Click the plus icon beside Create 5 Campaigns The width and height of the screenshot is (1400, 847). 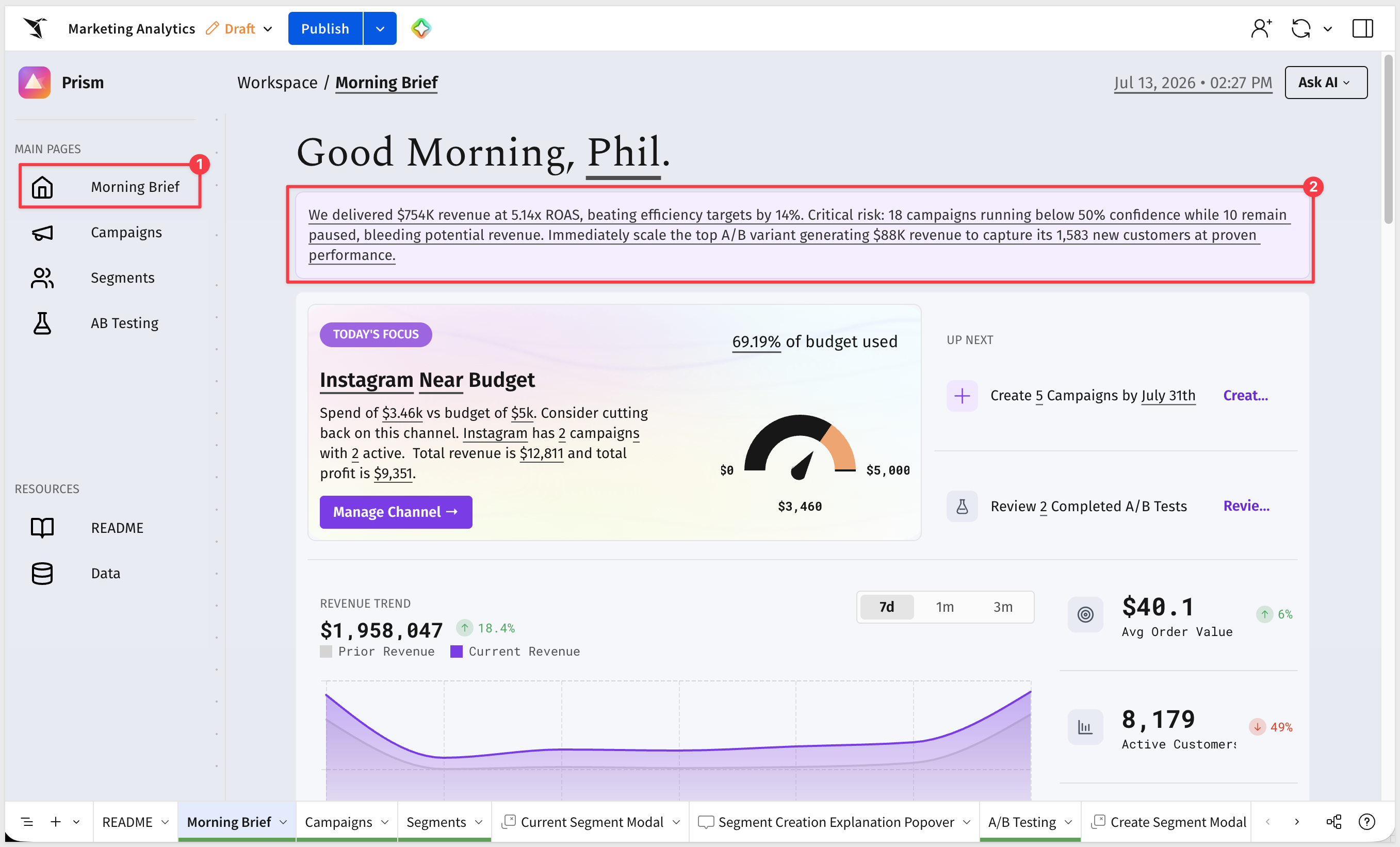point(962,395)
